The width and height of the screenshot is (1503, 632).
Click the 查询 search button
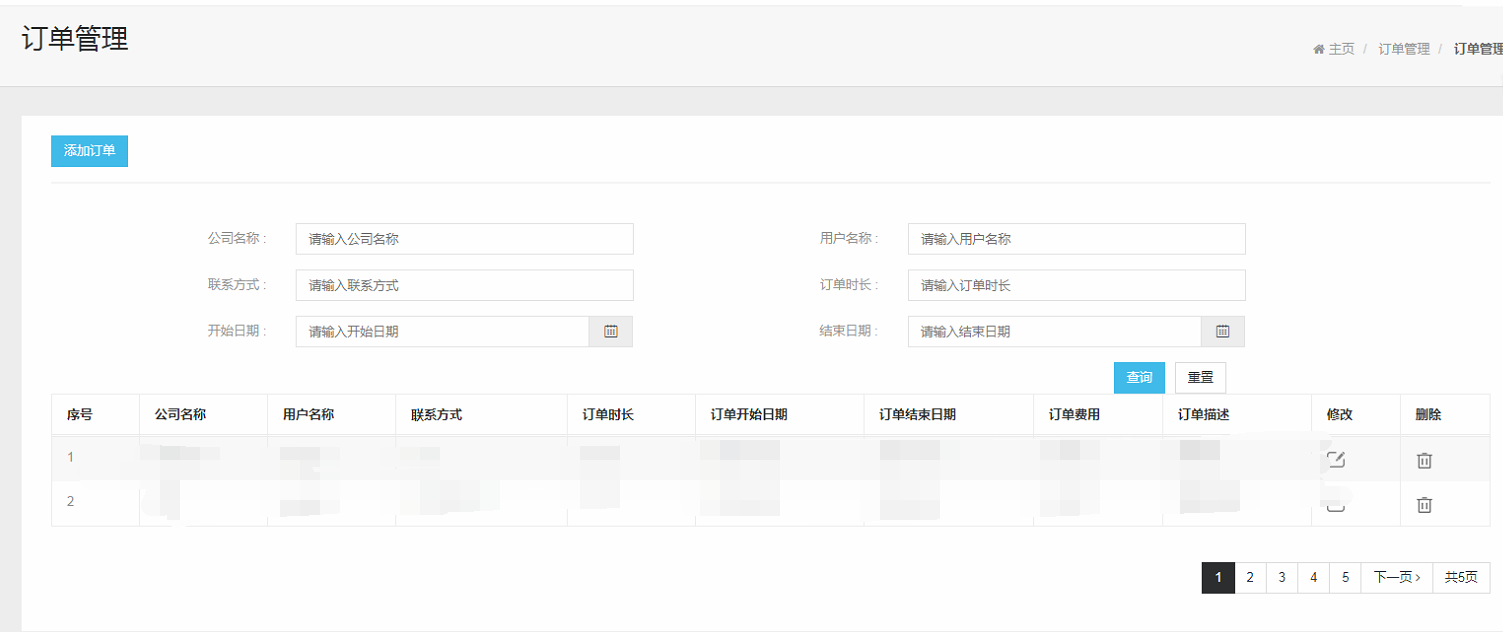(x=1139, y=377)
